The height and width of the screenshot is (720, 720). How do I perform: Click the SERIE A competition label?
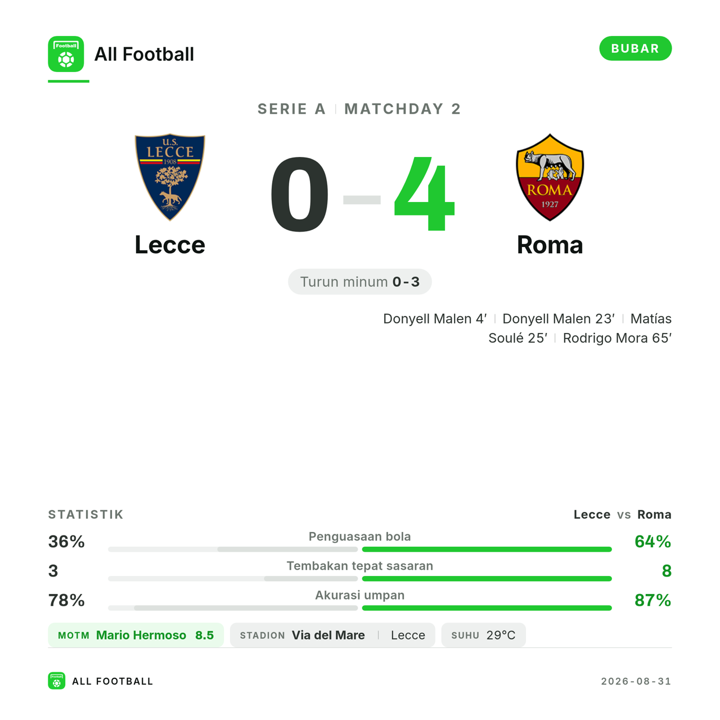click(292, 109)
